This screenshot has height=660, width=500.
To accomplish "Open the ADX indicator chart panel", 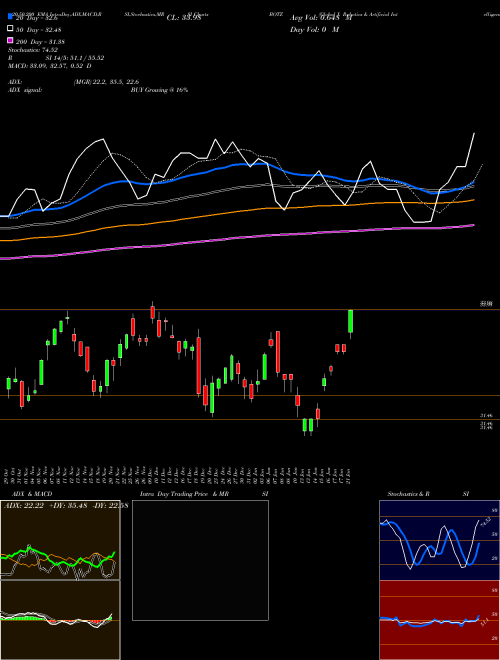I will tap(60, 540).
